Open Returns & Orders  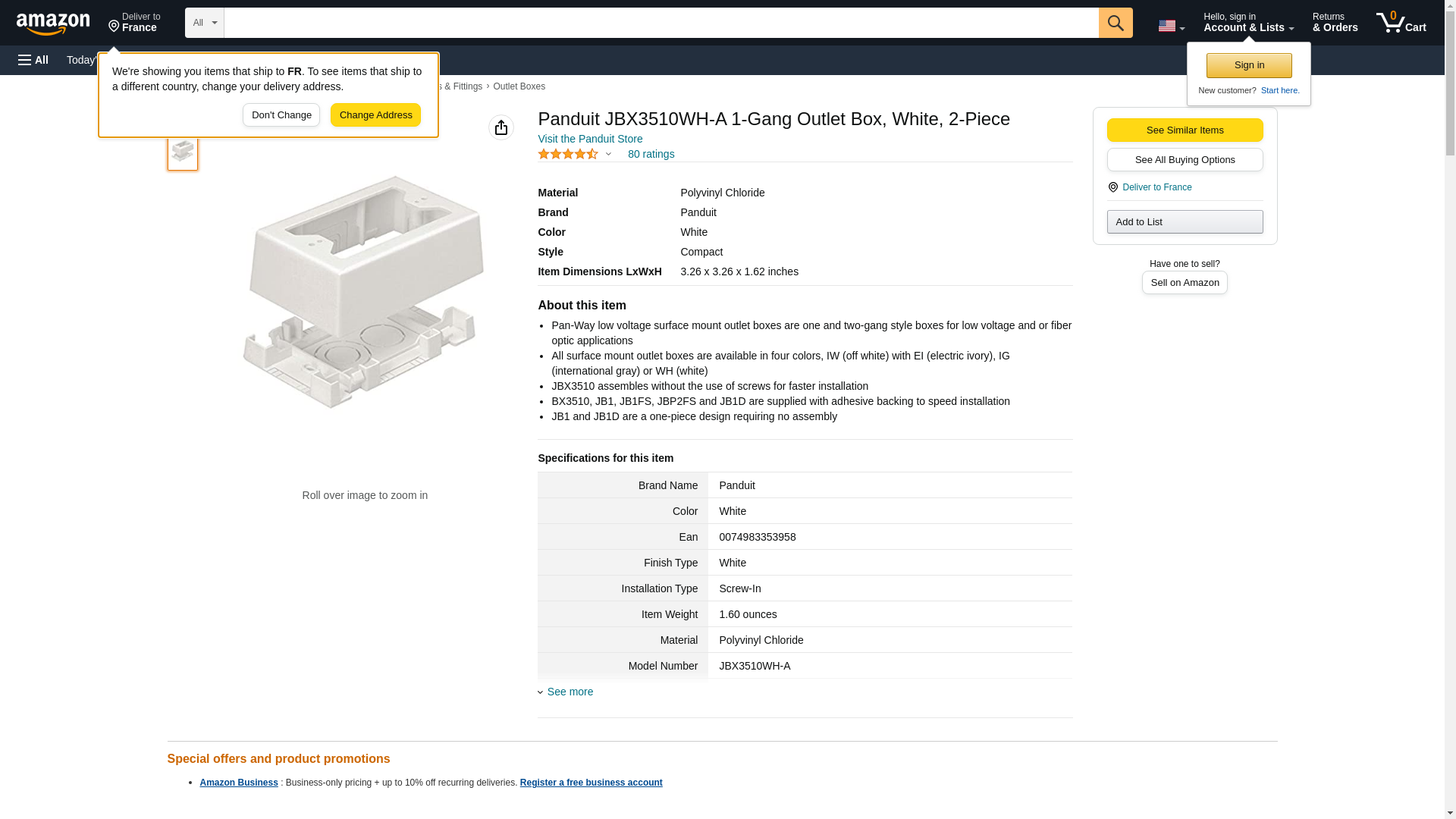[x=1334, y=23]
